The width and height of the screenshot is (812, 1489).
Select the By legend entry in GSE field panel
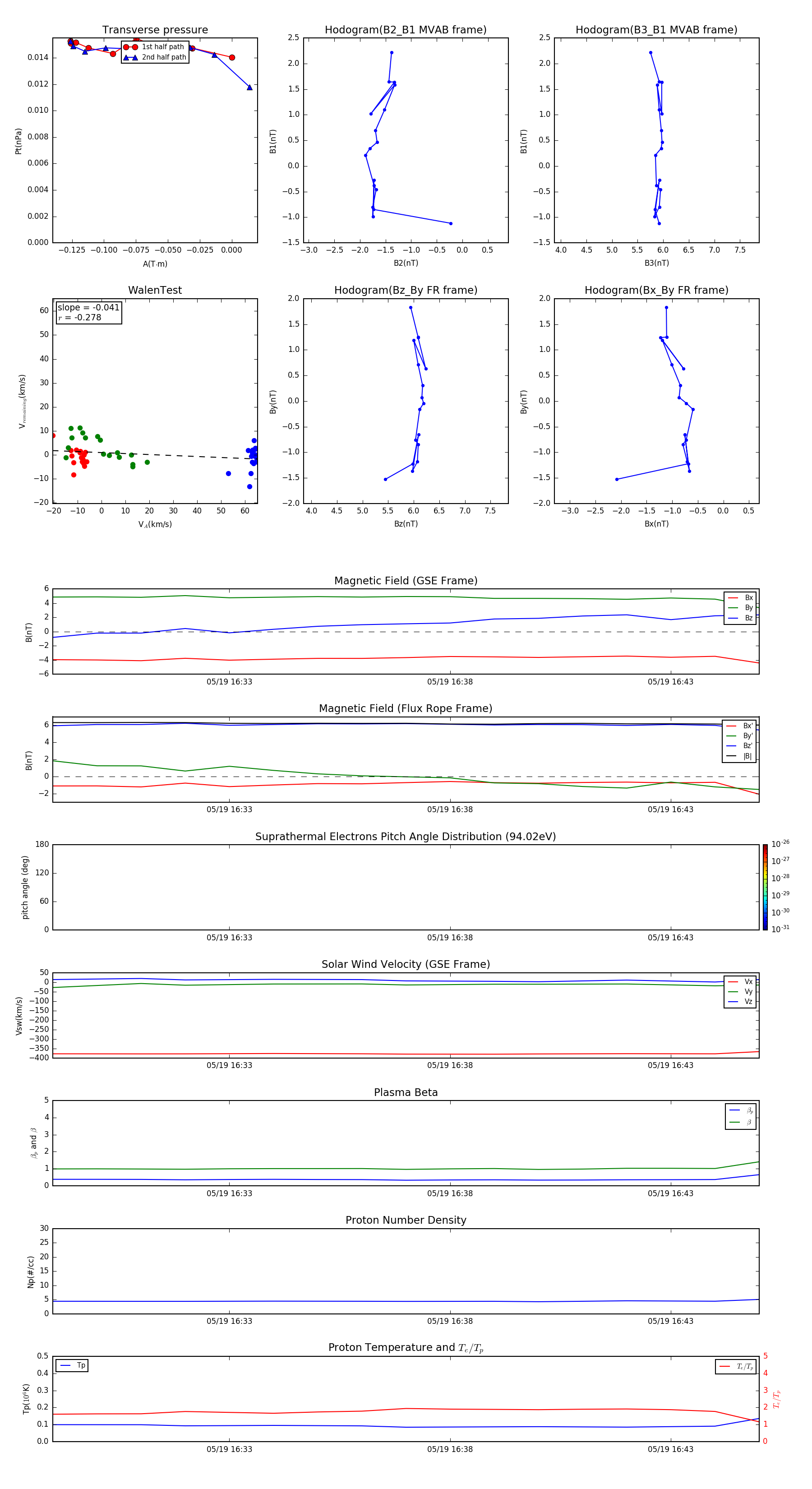click(x=740, y=608)
